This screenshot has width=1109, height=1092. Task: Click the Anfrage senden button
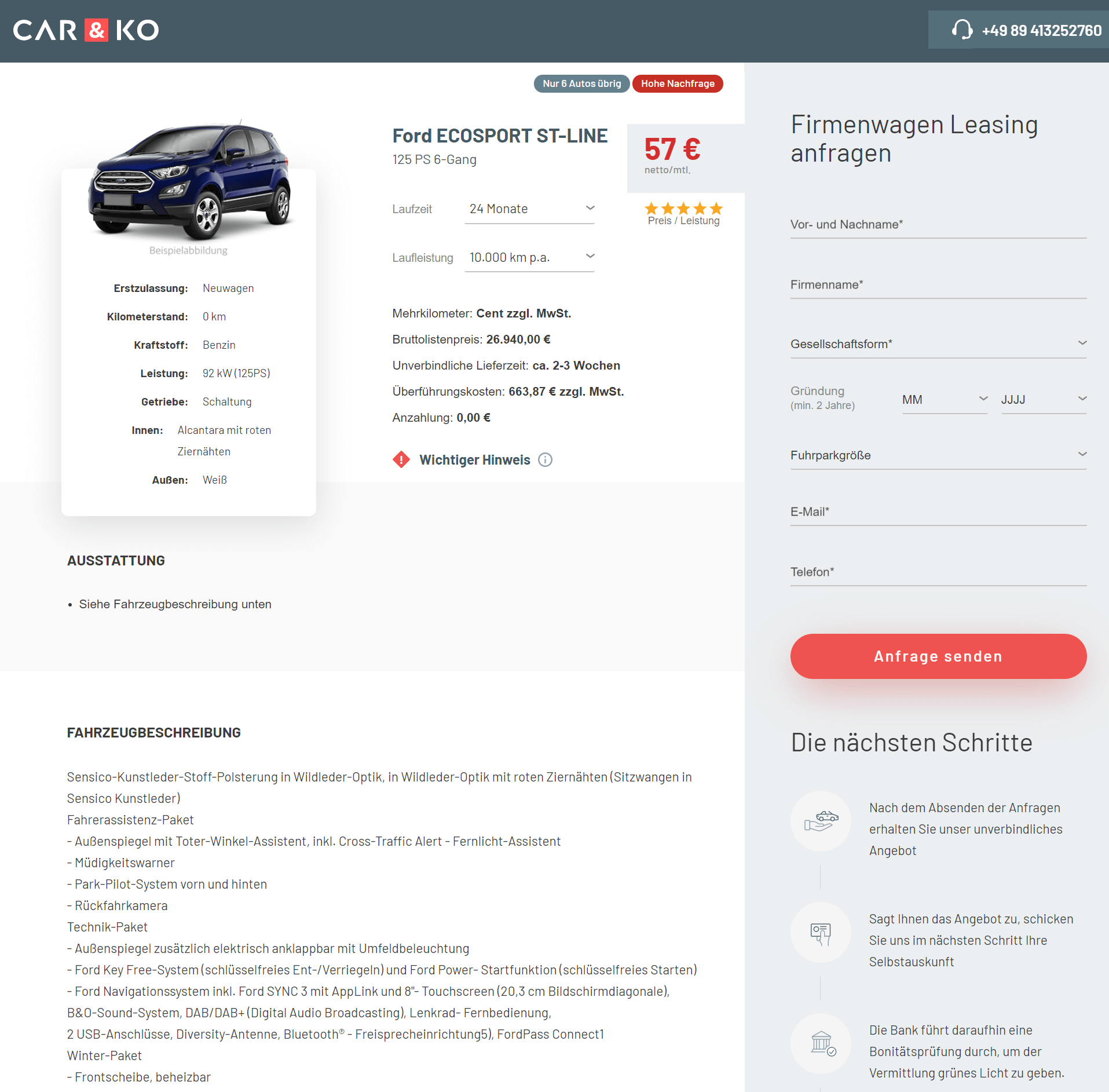(938, 656)
